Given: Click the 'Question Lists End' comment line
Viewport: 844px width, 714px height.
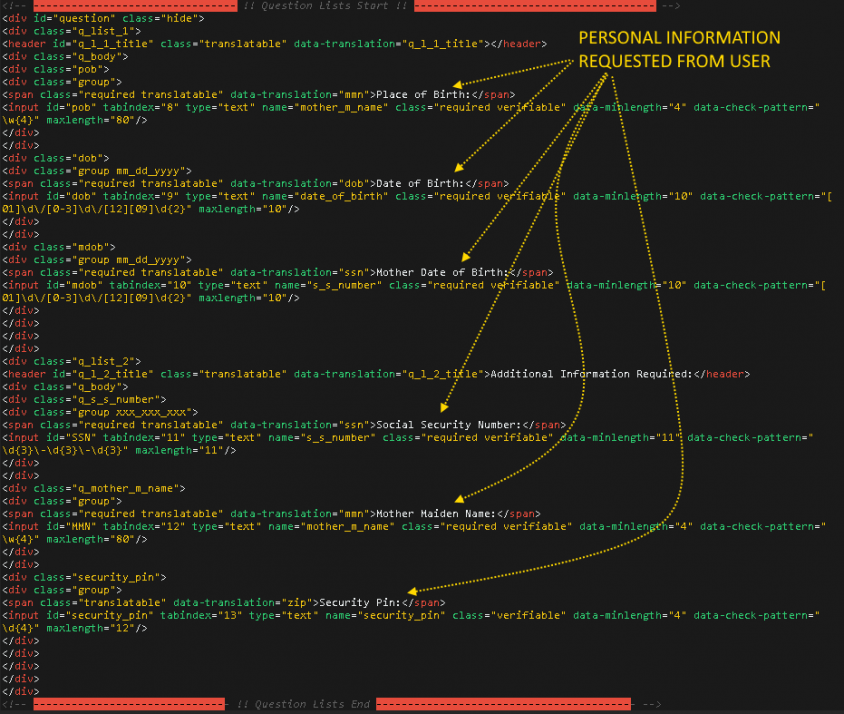Looking at the screenshot, I should click(x=302, y=704).
